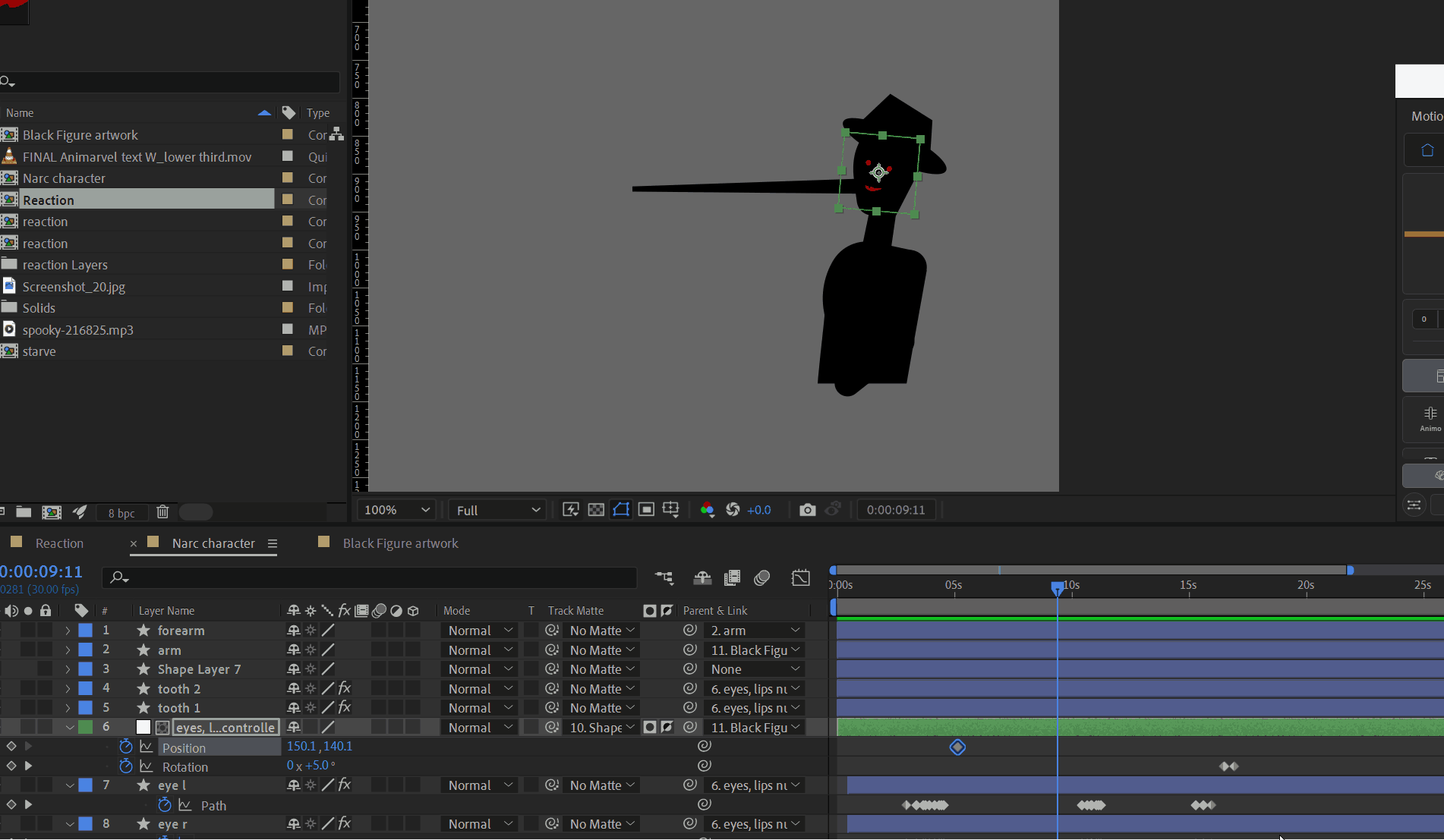Viewport: 1444px width, 840px height.
Task: Open blending mode dropdown for arm layer
Action: click(480, 650)
